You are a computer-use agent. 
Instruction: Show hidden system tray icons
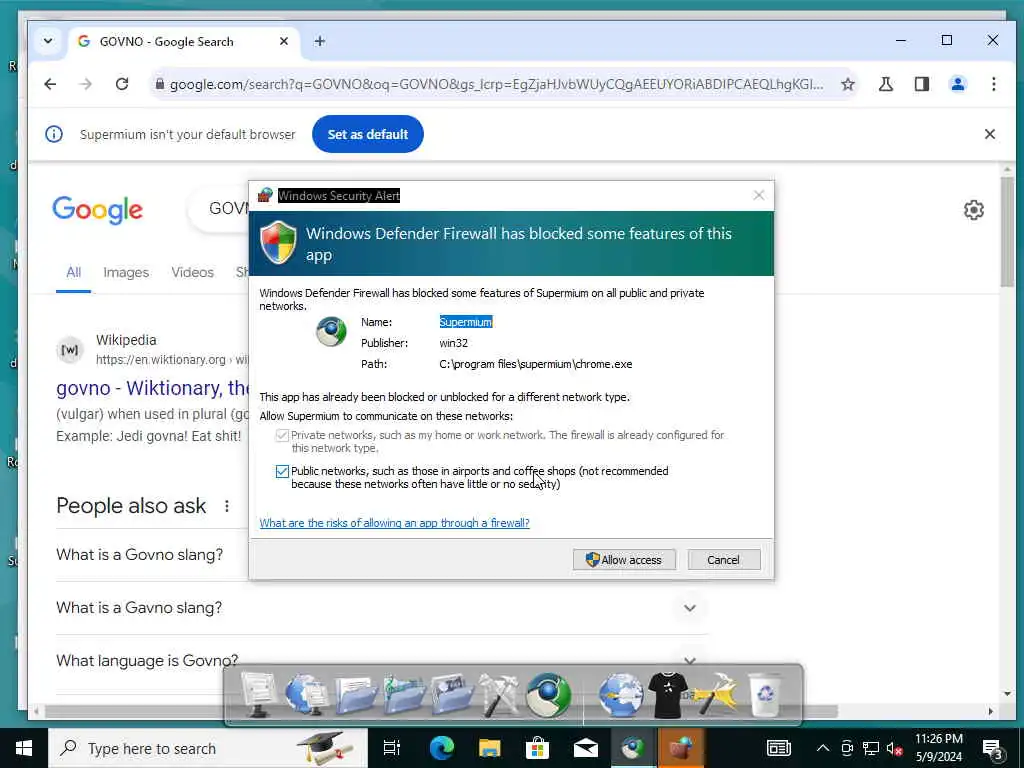pyautogui.click(x=823, y=748)
